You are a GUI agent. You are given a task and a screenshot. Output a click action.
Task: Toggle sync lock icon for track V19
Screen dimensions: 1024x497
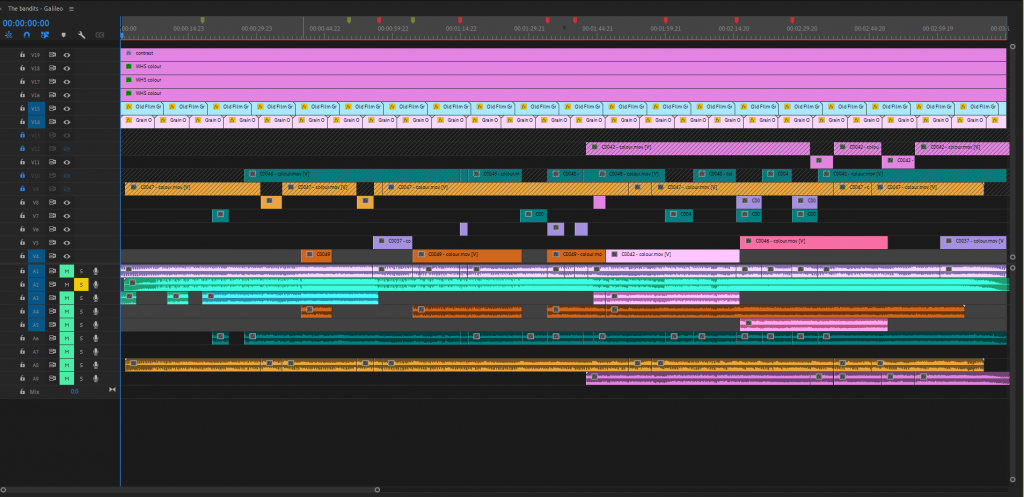52,54
